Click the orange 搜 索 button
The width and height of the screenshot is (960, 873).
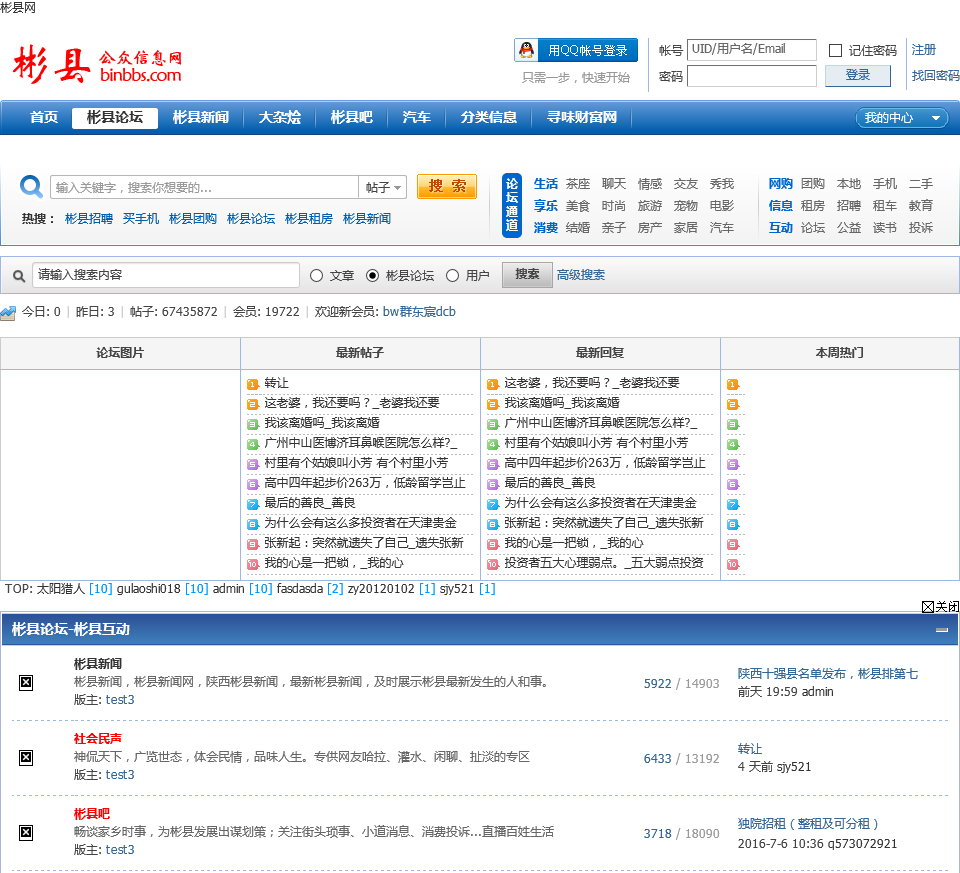coord(447,186)
